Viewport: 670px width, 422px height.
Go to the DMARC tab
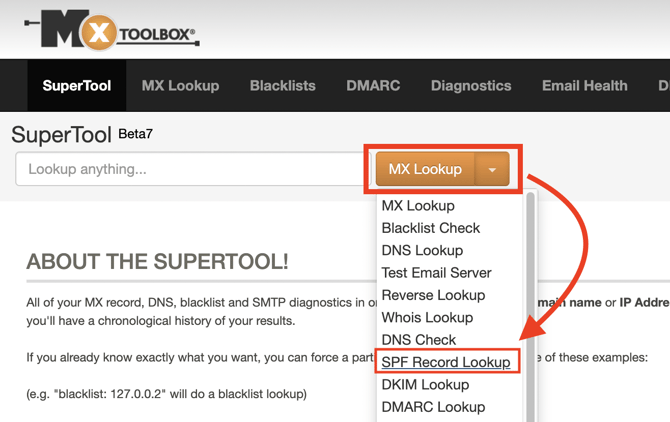click(373, 86)
